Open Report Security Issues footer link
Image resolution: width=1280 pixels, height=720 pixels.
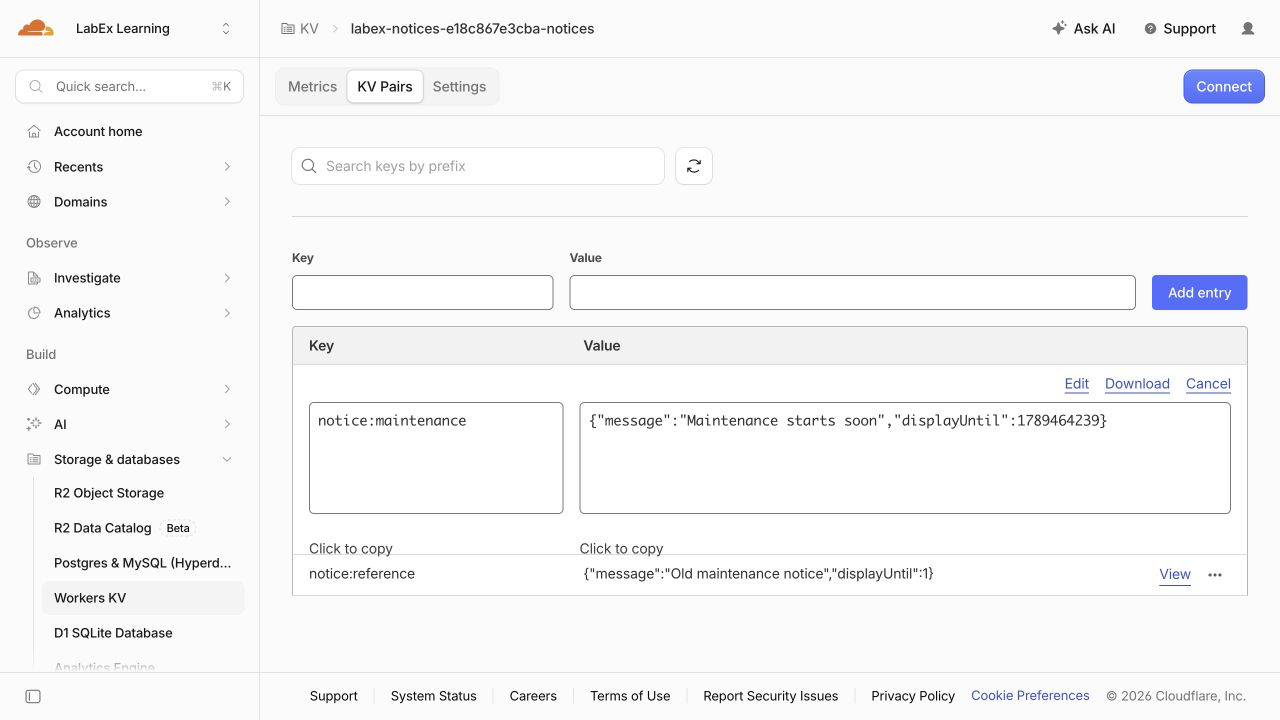tap(771, 696)
